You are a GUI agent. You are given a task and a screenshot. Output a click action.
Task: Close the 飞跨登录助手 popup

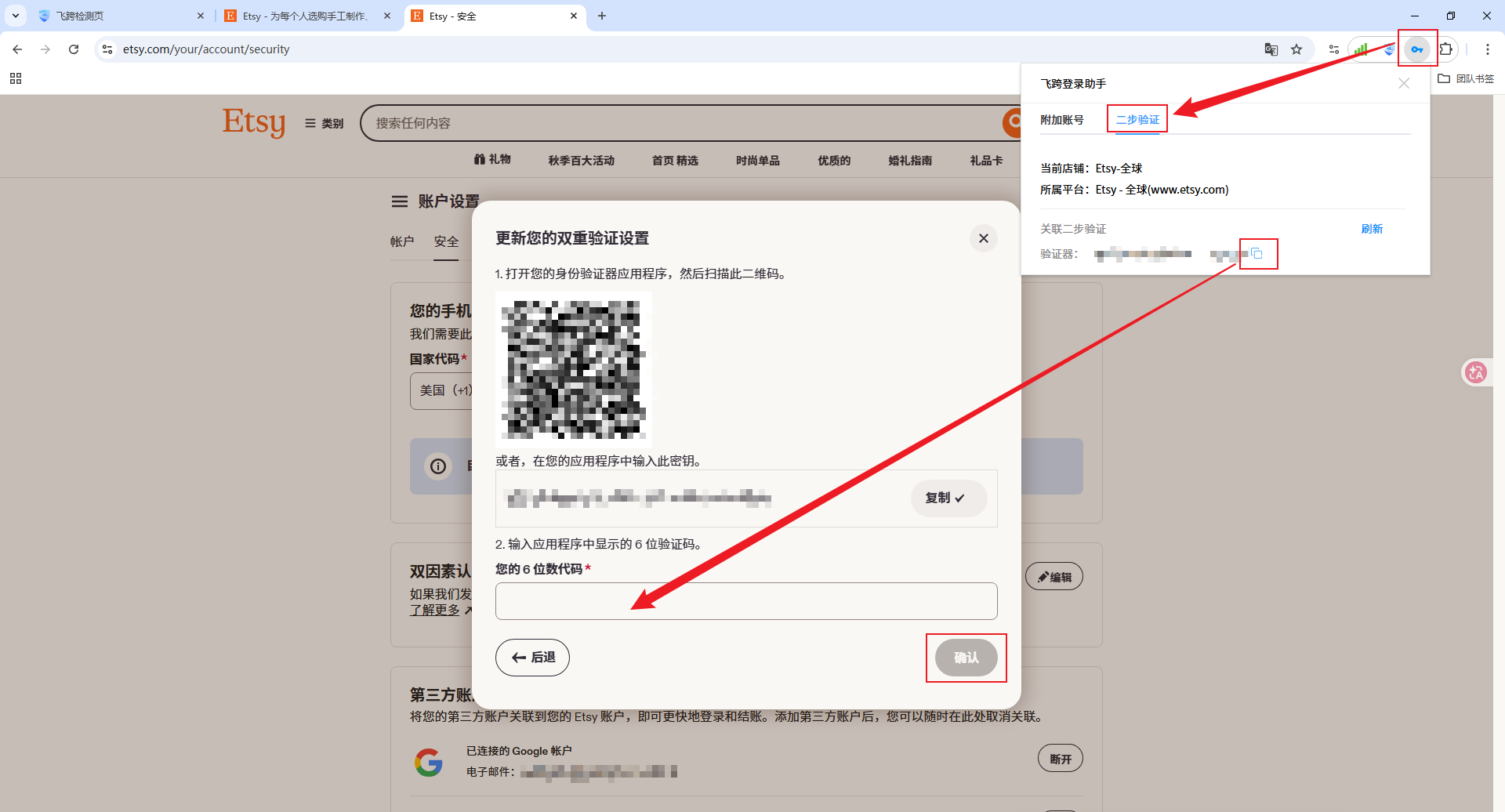[x=1404, y=83]
